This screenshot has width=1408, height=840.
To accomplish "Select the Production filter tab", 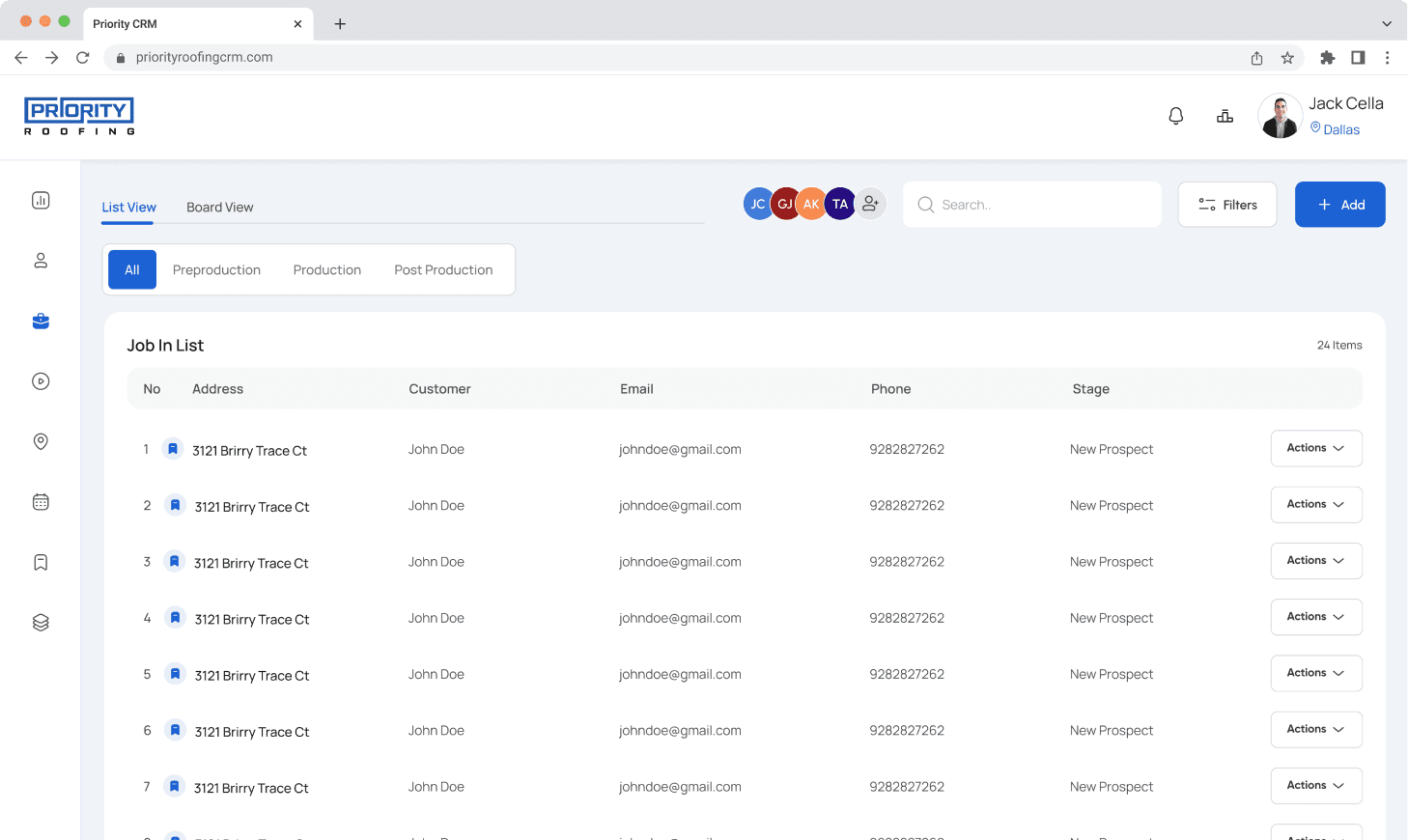I will coord(327,269).
